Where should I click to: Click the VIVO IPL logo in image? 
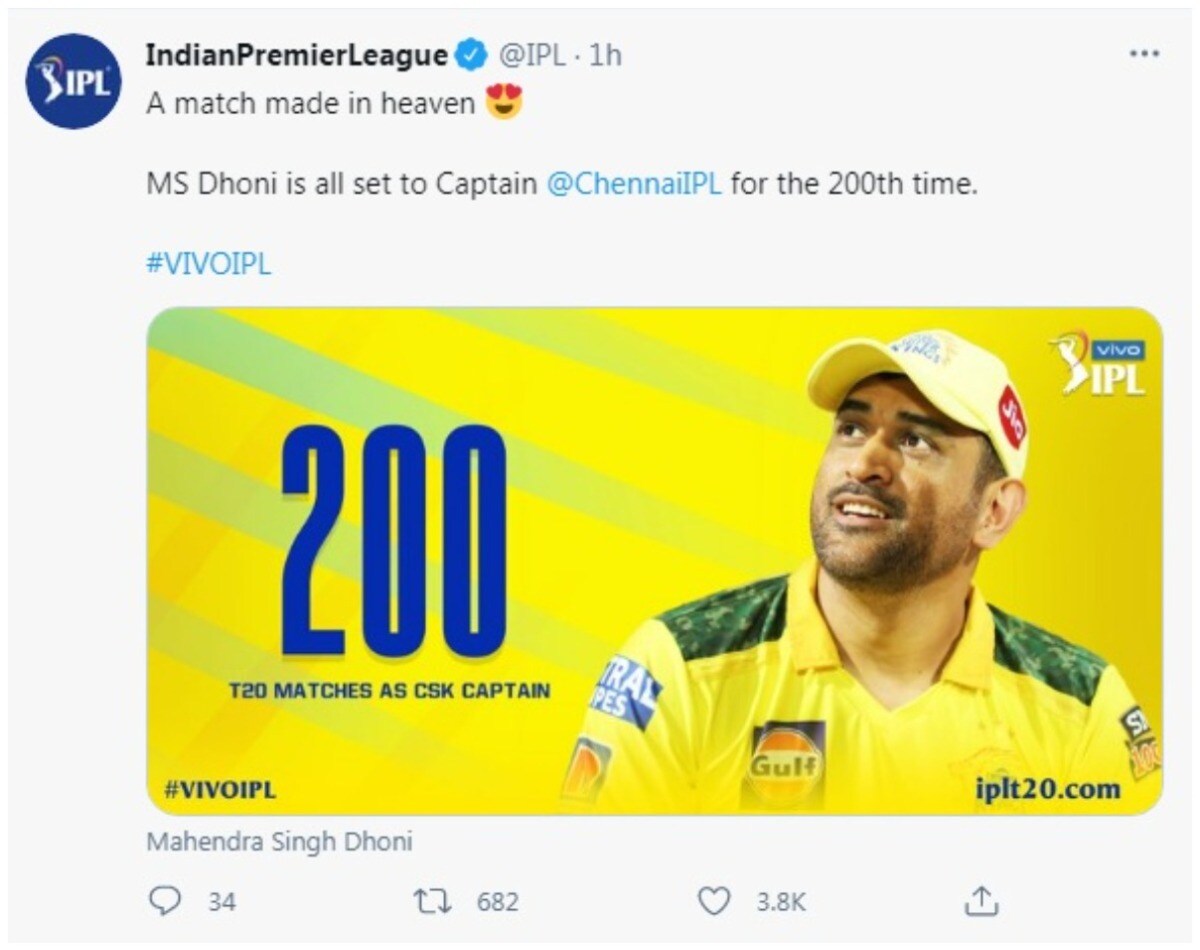point(1100,365)
